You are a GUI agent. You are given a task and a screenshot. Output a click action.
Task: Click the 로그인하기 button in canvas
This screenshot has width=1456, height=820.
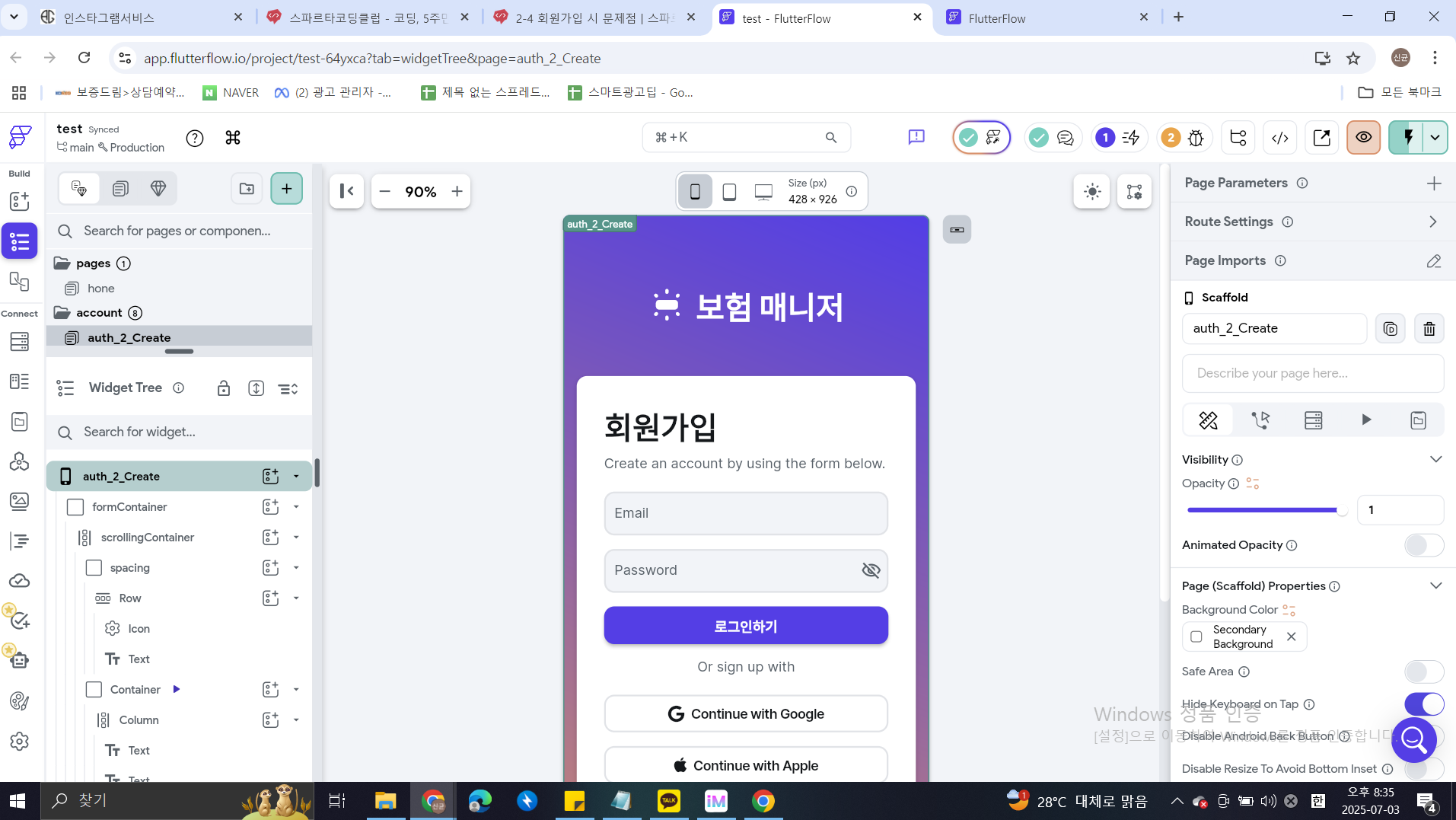pos(746,626)
